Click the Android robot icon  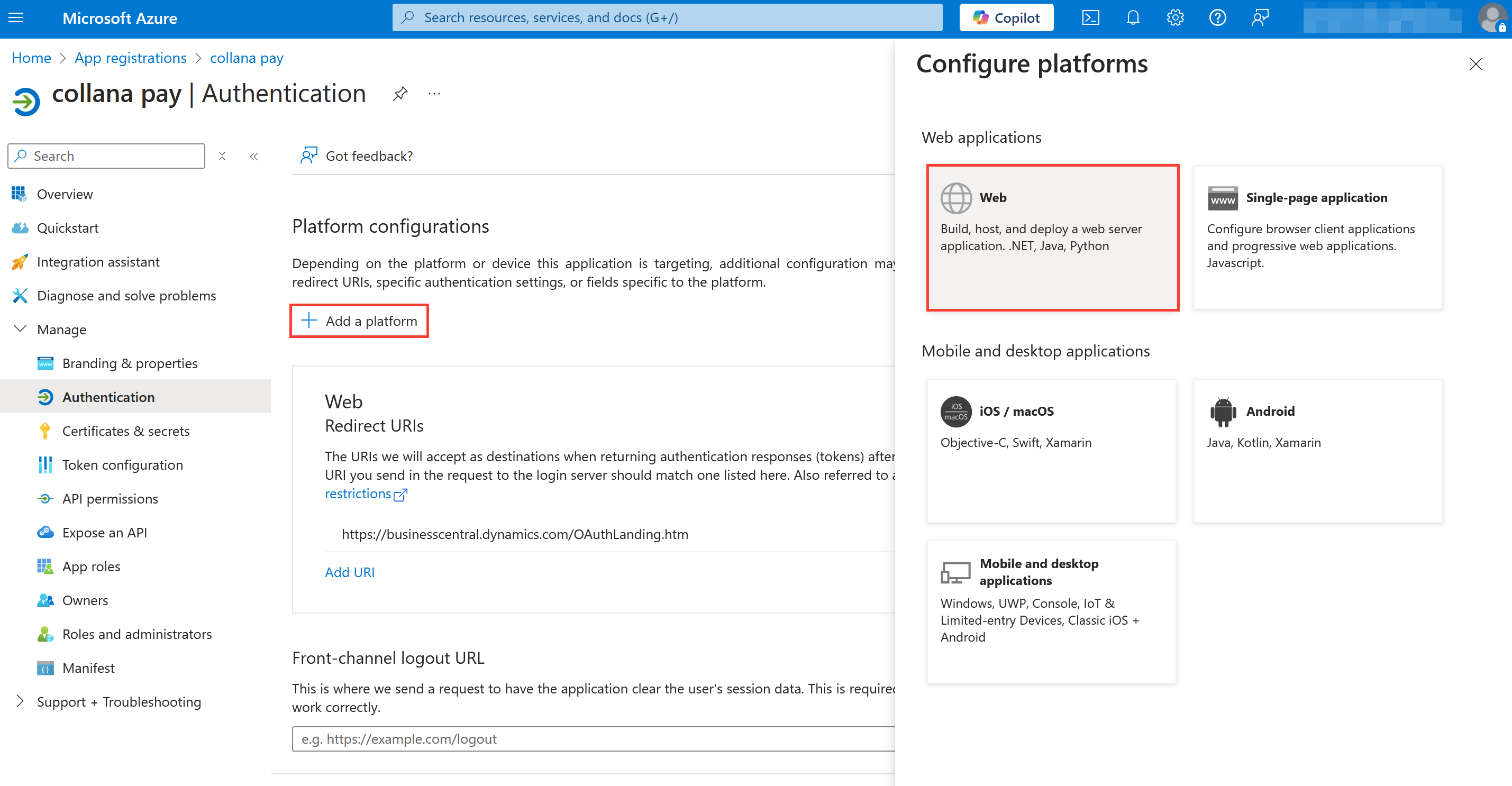coord(1223,412)
